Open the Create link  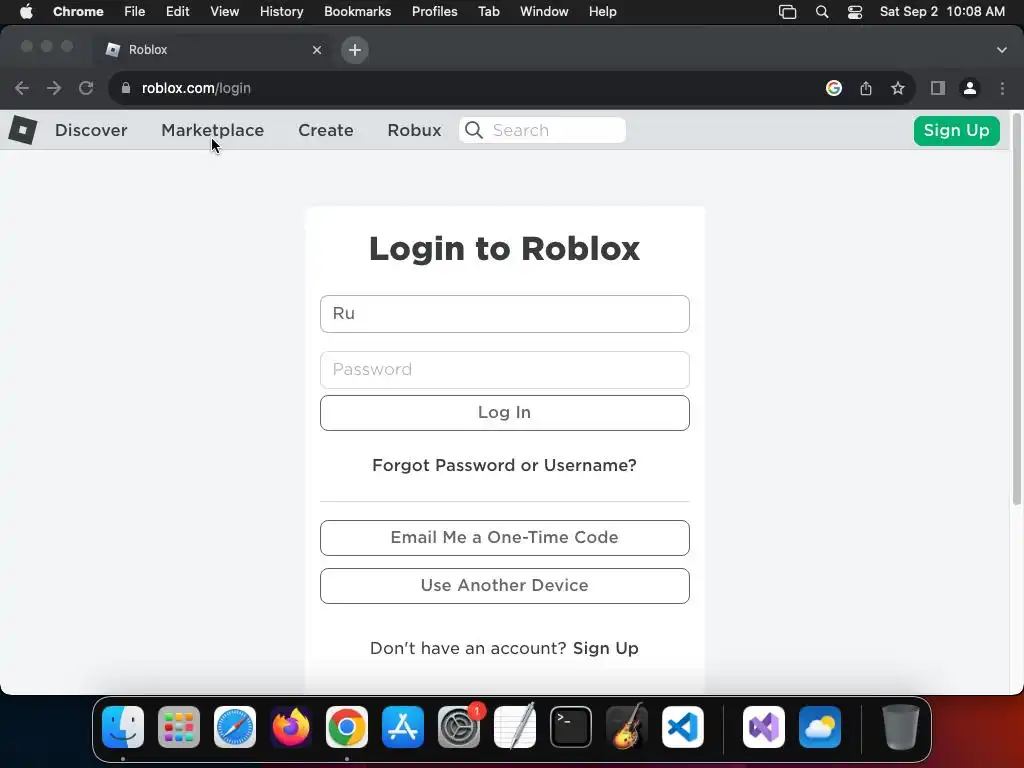[x=326, y=130]
